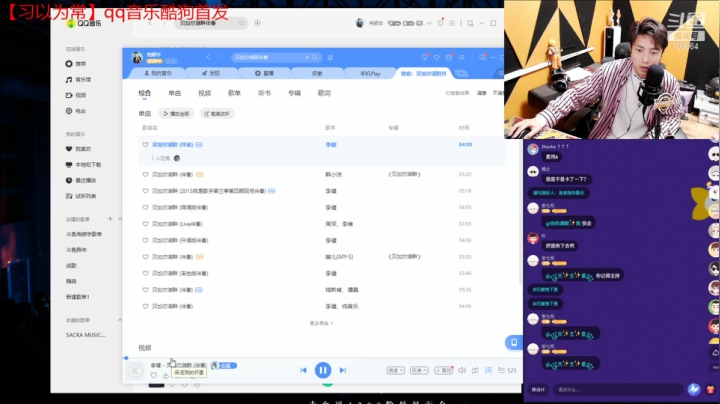Go back using KuGou back arrow
The image size is (720, 404).
coord(208,57)
